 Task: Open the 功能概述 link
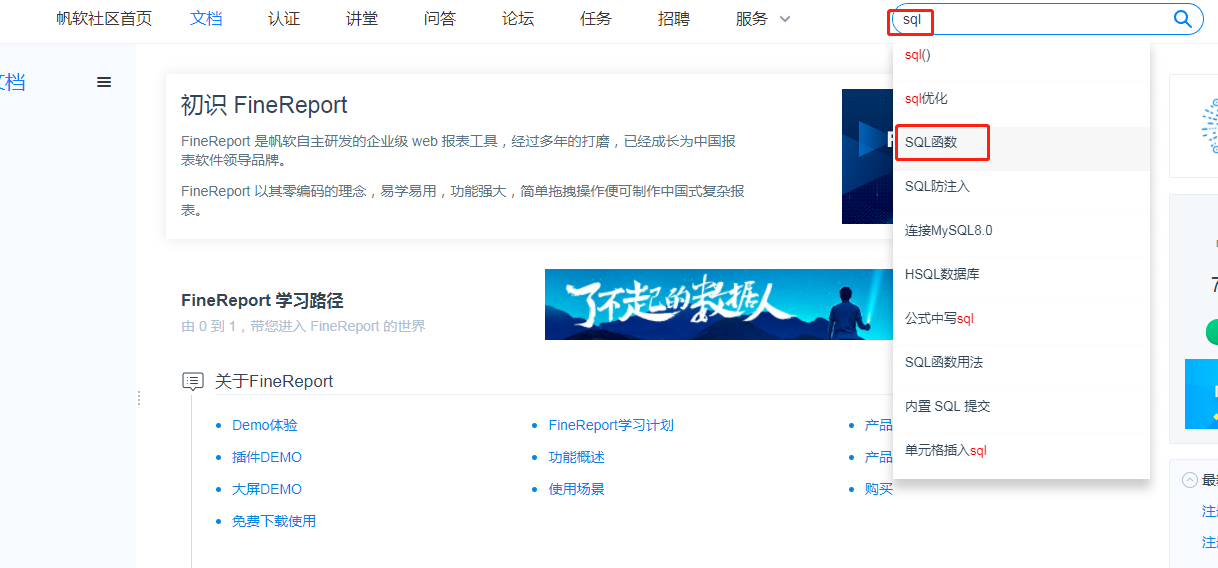(577, 457)
